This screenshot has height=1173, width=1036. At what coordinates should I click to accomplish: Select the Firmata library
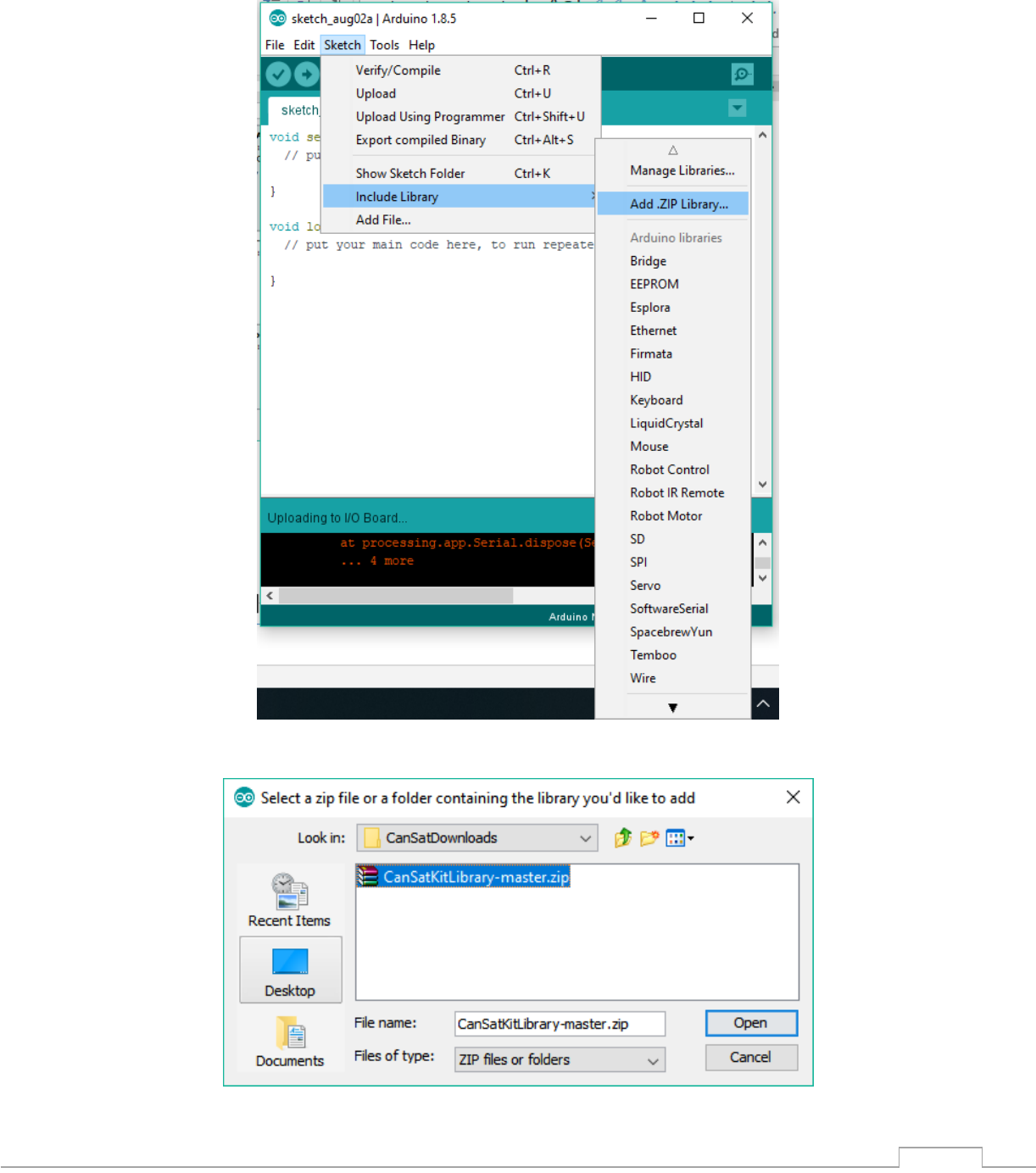pos(673,353)
